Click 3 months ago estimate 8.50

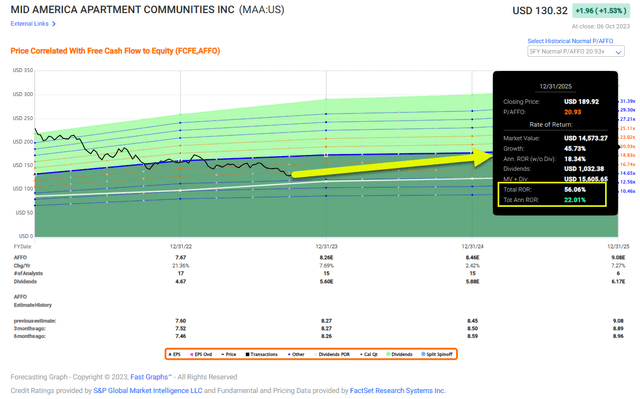472,328
